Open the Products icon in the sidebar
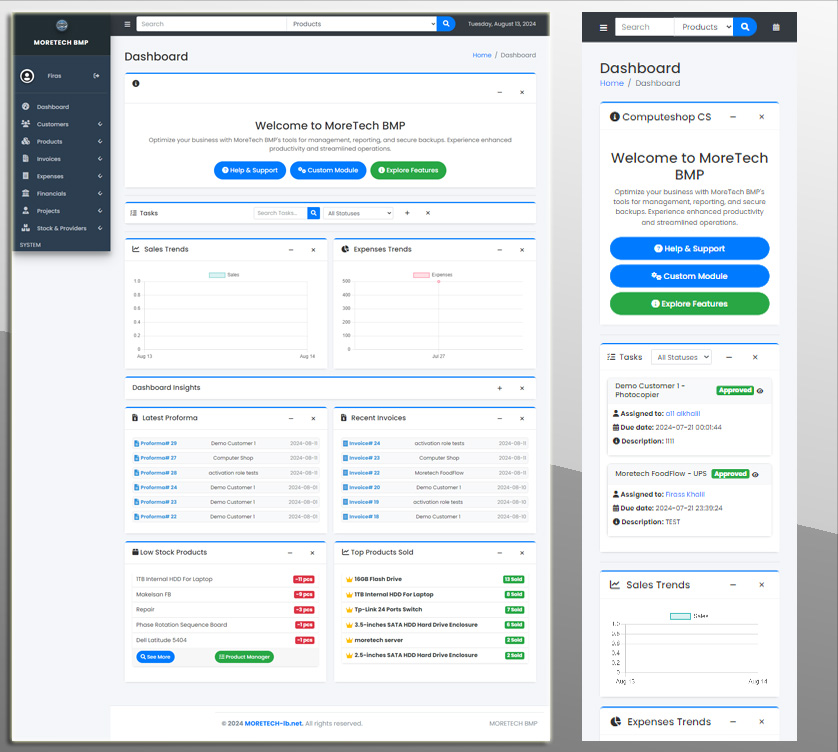 pyautogui.click(x=25, y=141)
